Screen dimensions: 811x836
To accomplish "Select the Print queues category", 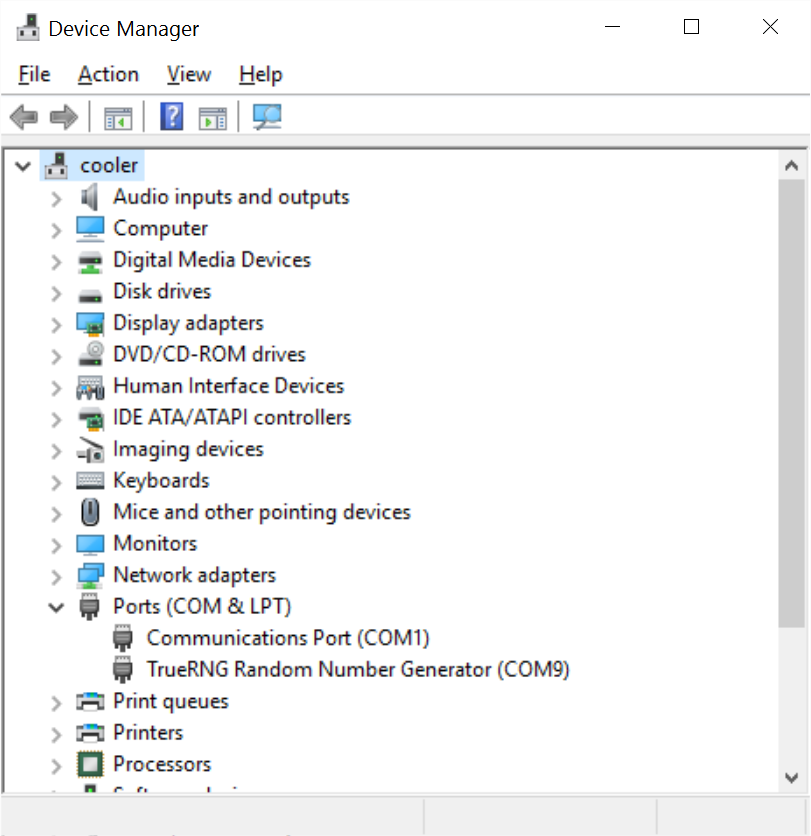I will click(172, 701).
